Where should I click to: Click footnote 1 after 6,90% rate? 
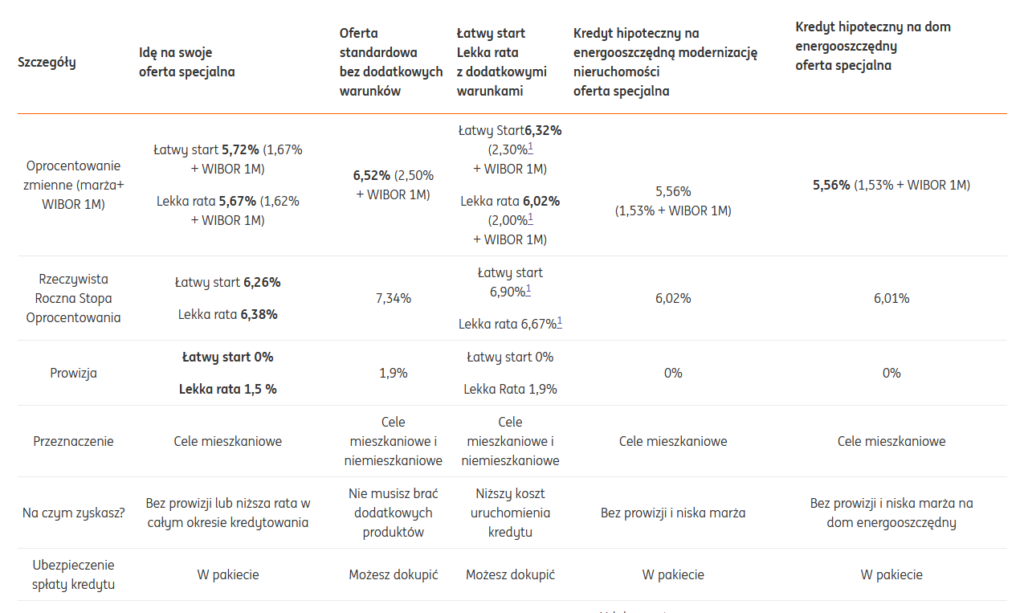[x=528, y=289]
